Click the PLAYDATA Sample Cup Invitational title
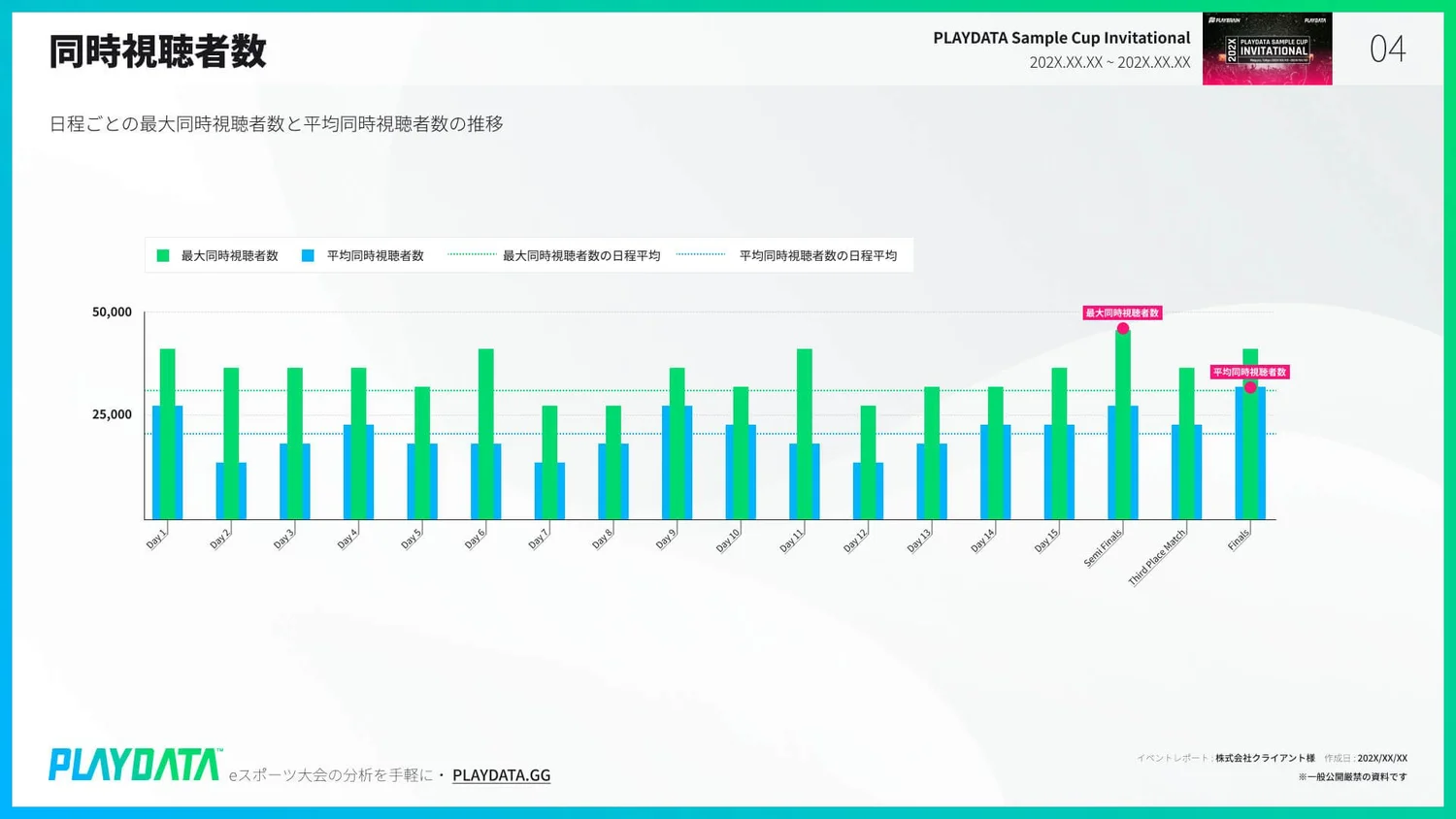 click(x=1062, y=38)
